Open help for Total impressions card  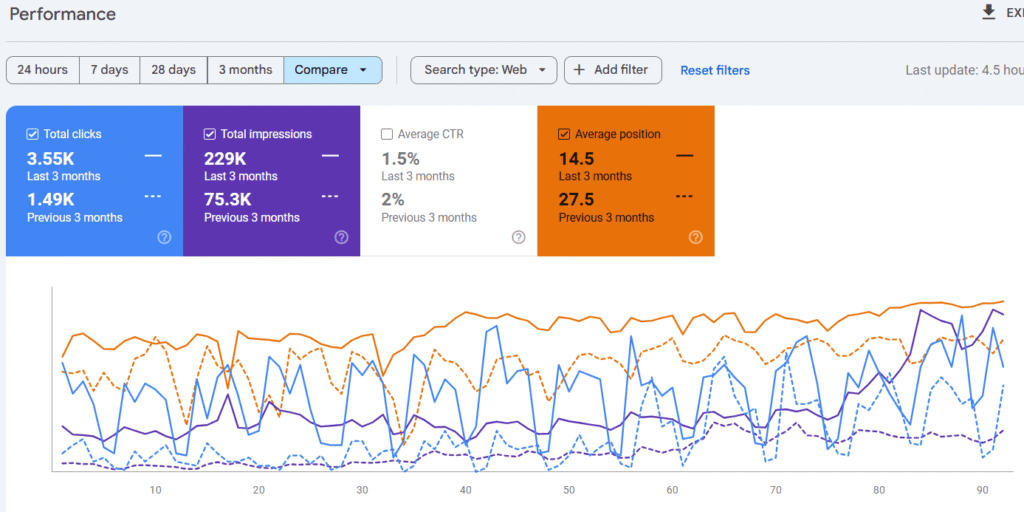(x=342, y=237)
